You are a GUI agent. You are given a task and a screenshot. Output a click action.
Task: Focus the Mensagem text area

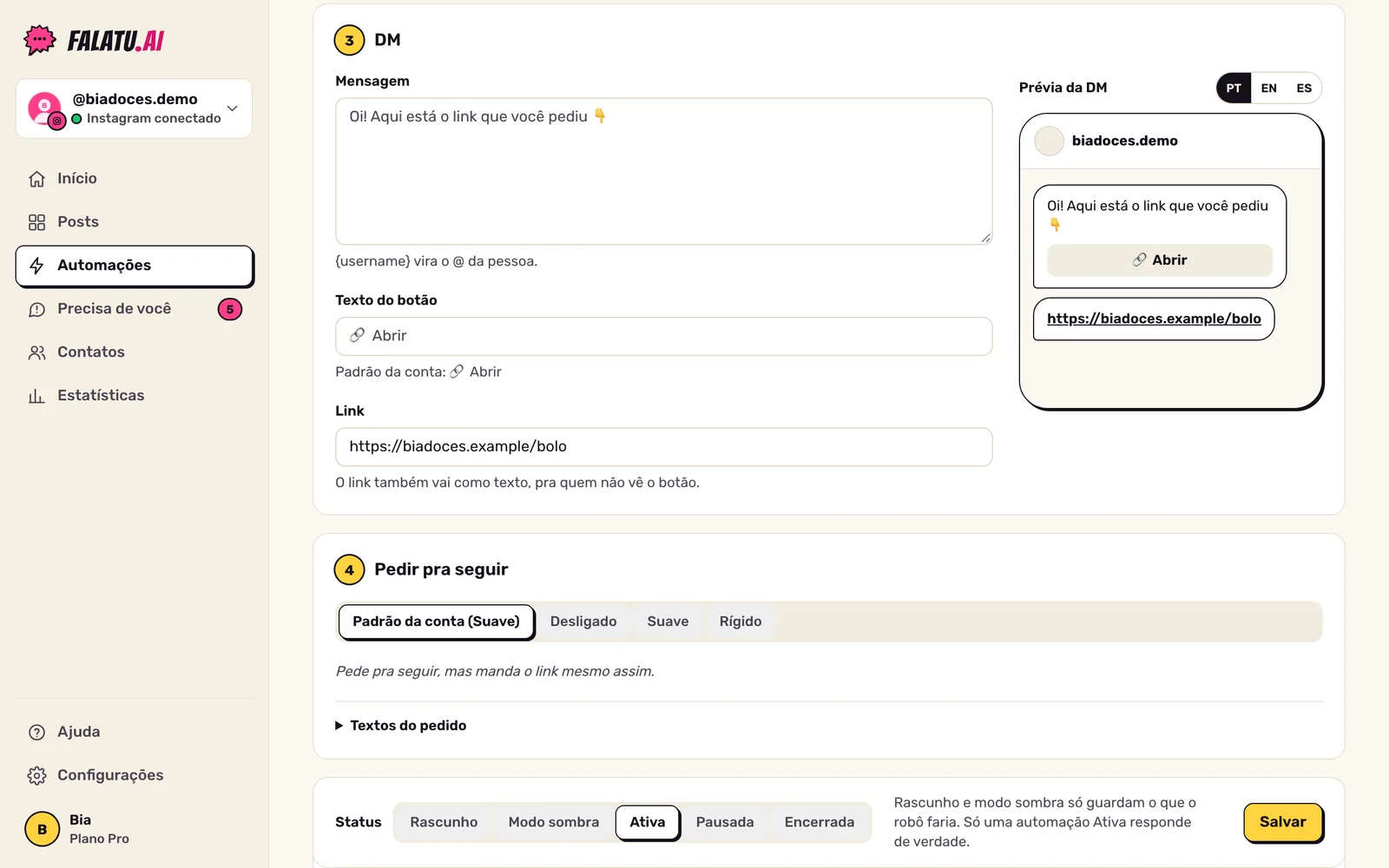(664, 171)
